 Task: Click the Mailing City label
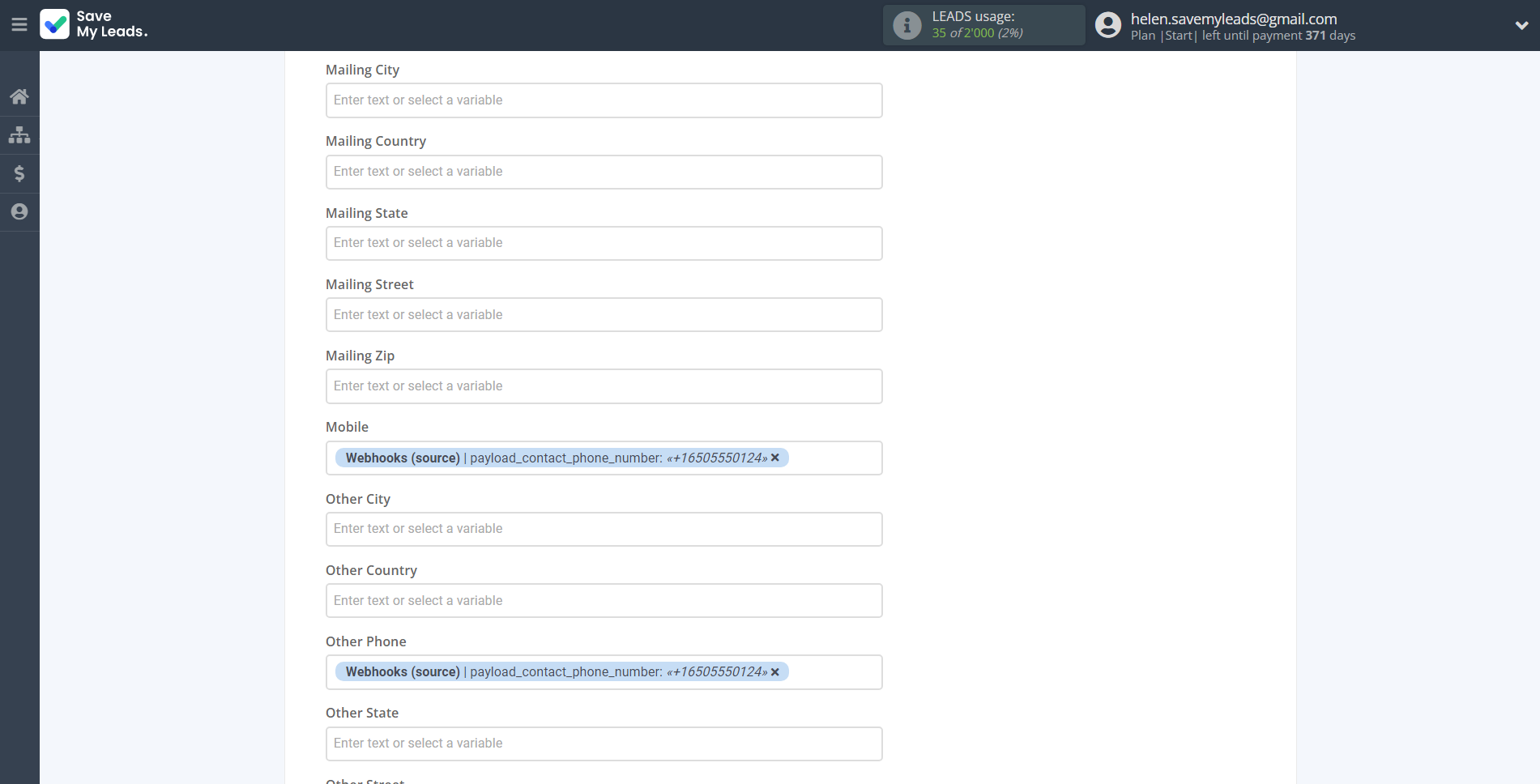tap(362, 70)
